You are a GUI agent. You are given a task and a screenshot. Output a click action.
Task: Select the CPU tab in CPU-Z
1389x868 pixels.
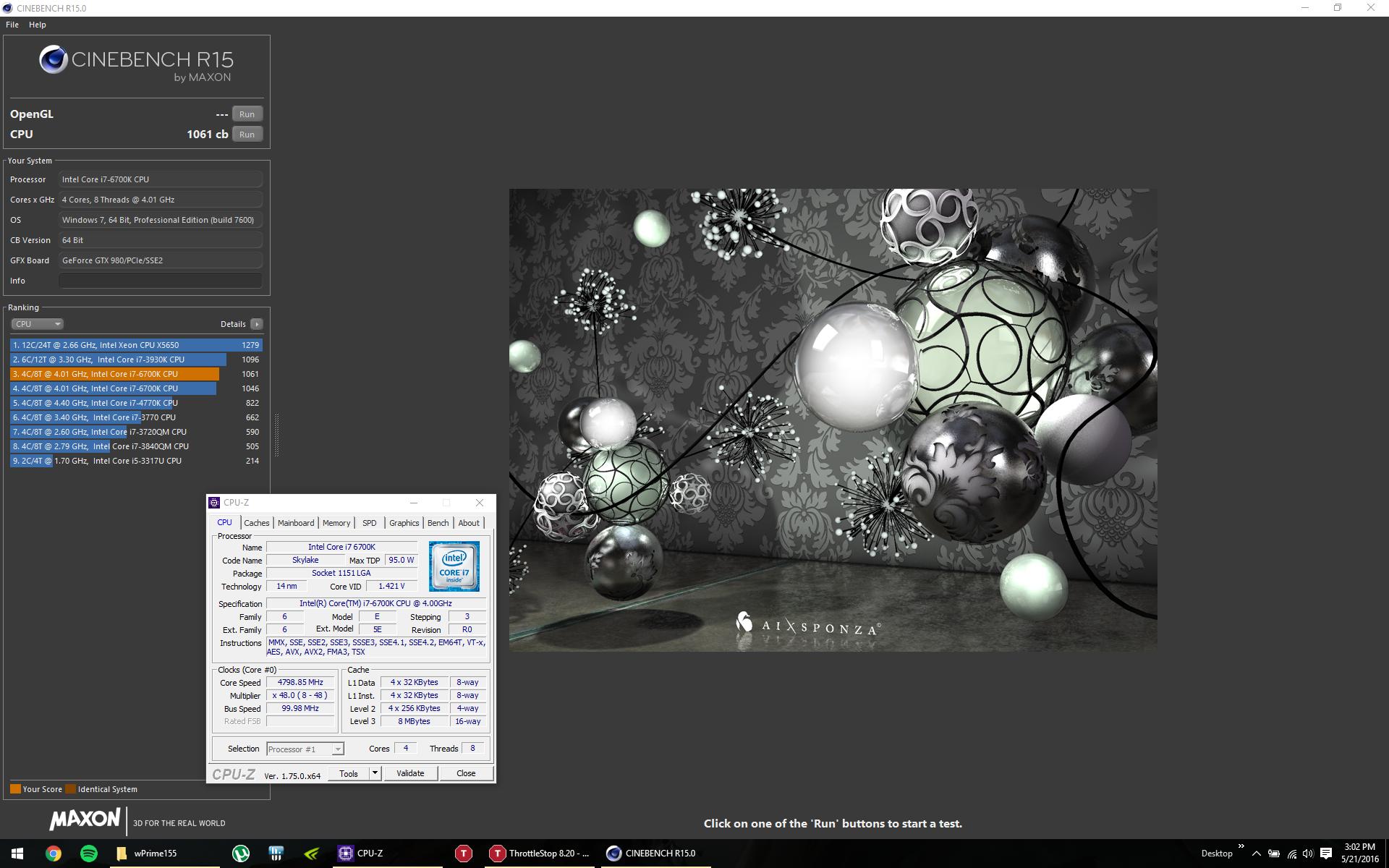225,522
